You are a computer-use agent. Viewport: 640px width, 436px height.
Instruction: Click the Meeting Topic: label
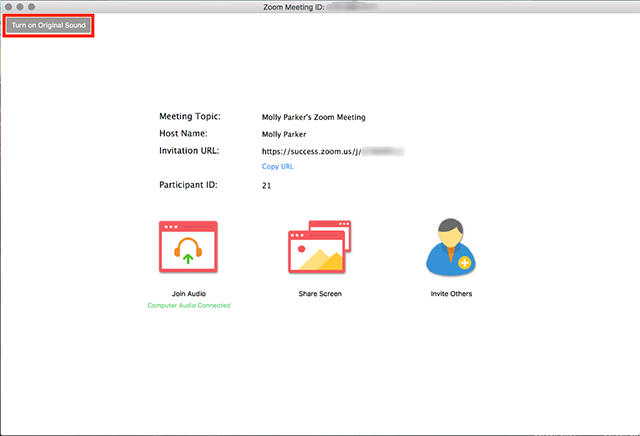click(190, 116)
